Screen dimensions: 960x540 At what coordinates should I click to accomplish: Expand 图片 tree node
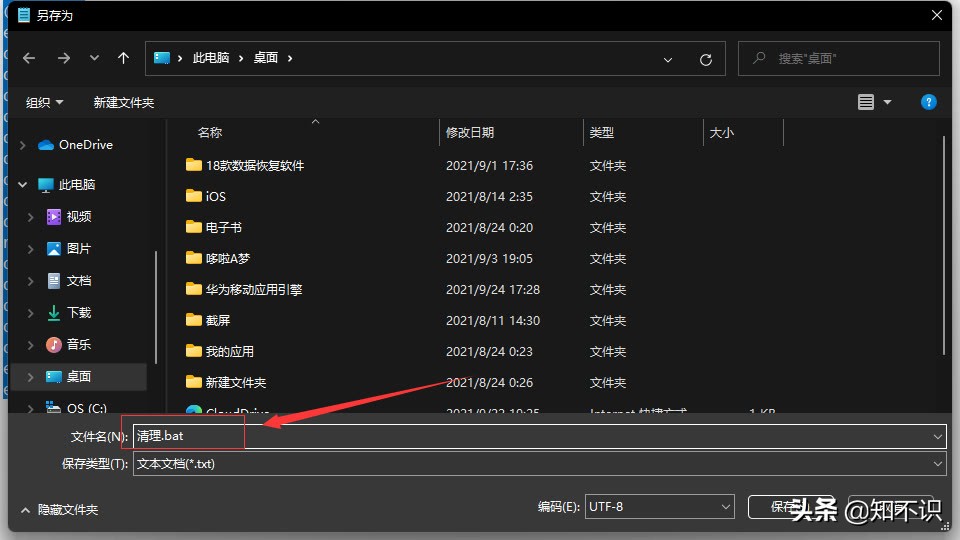pyautogui.click(x=31, y=249)
